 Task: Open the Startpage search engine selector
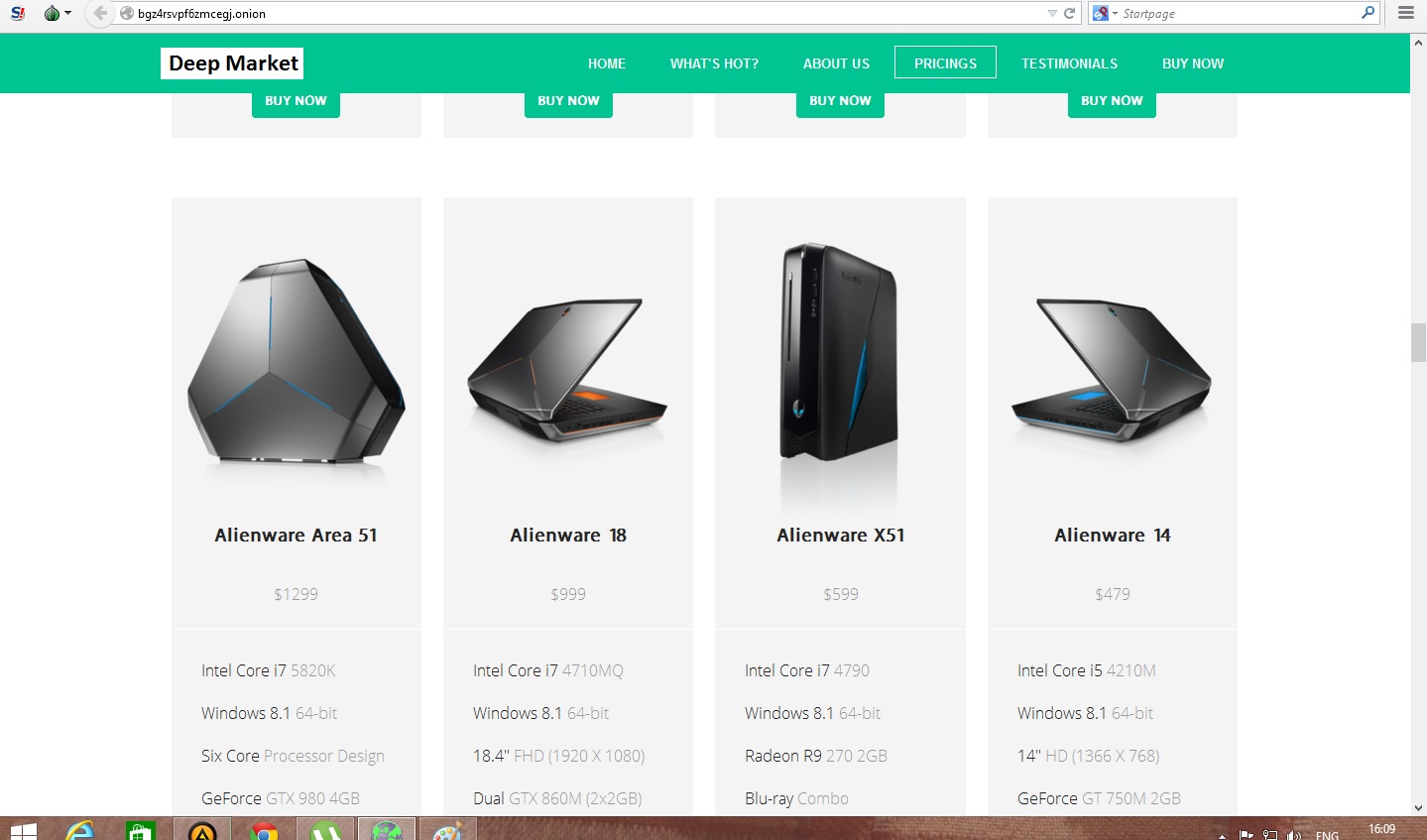[1105, 13]
